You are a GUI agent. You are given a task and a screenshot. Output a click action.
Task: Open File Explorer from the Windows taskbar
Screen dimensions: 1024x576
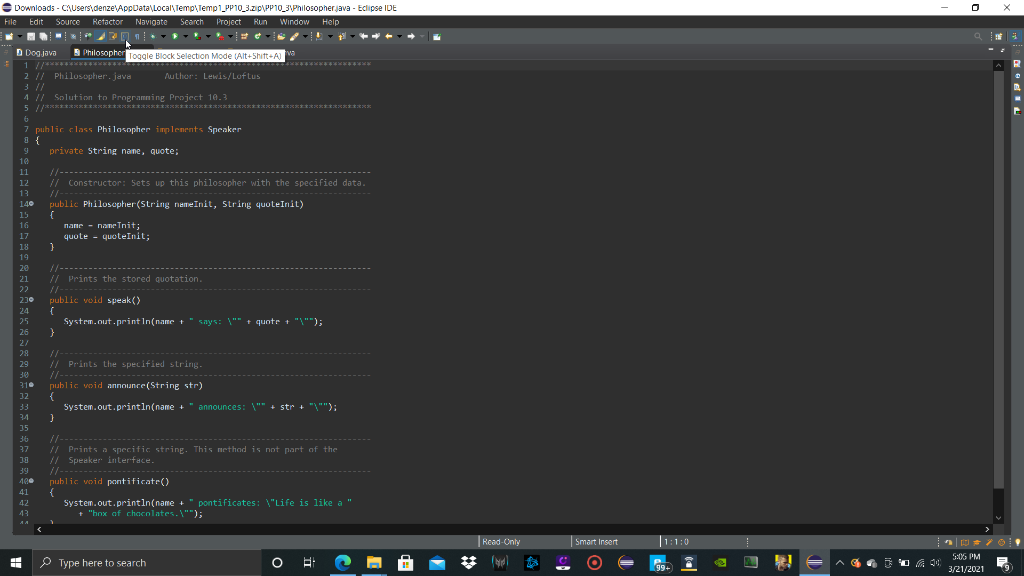pyautogui.click(x=374, y=562)
